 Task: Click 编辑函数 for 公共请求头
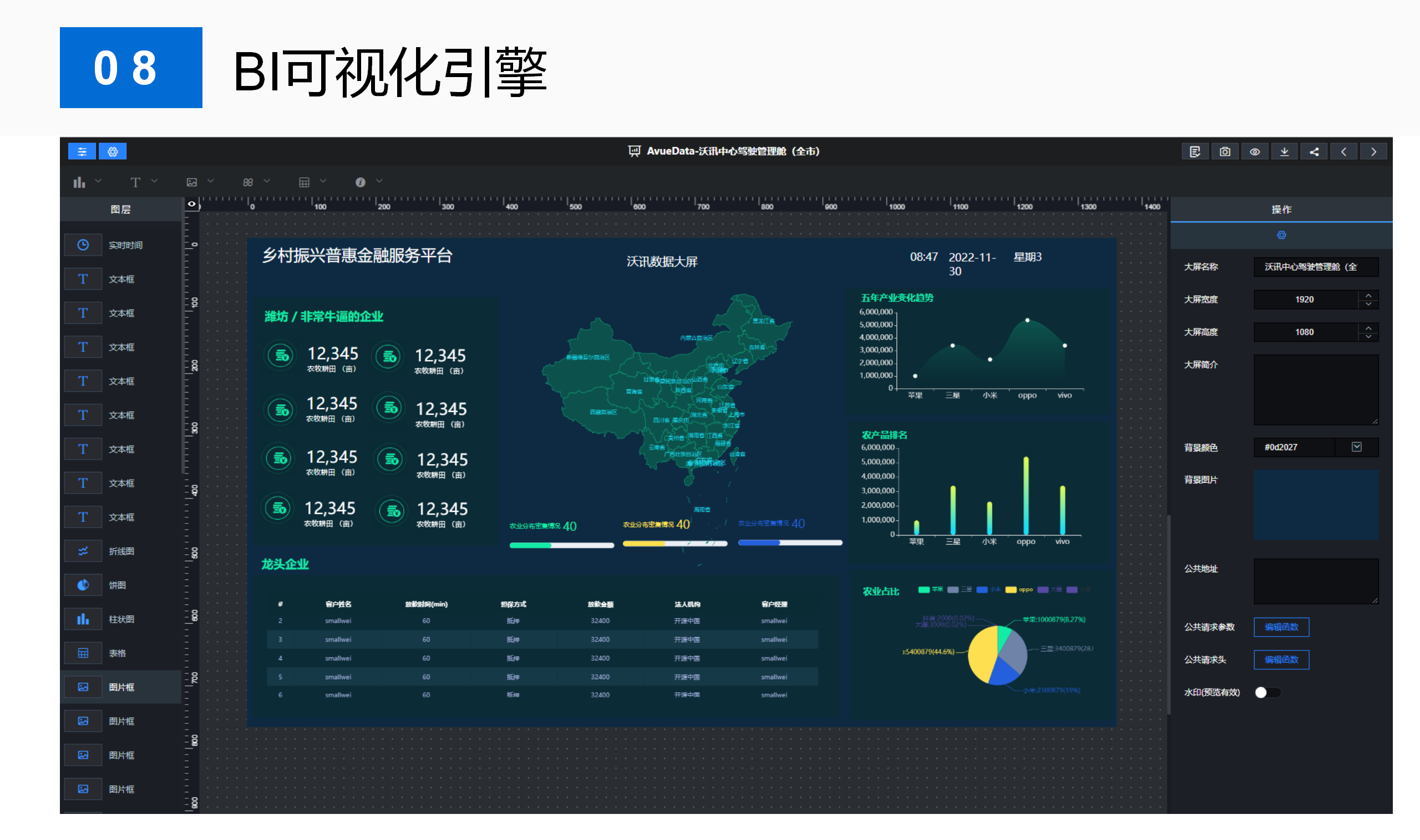pos(1281,660)
